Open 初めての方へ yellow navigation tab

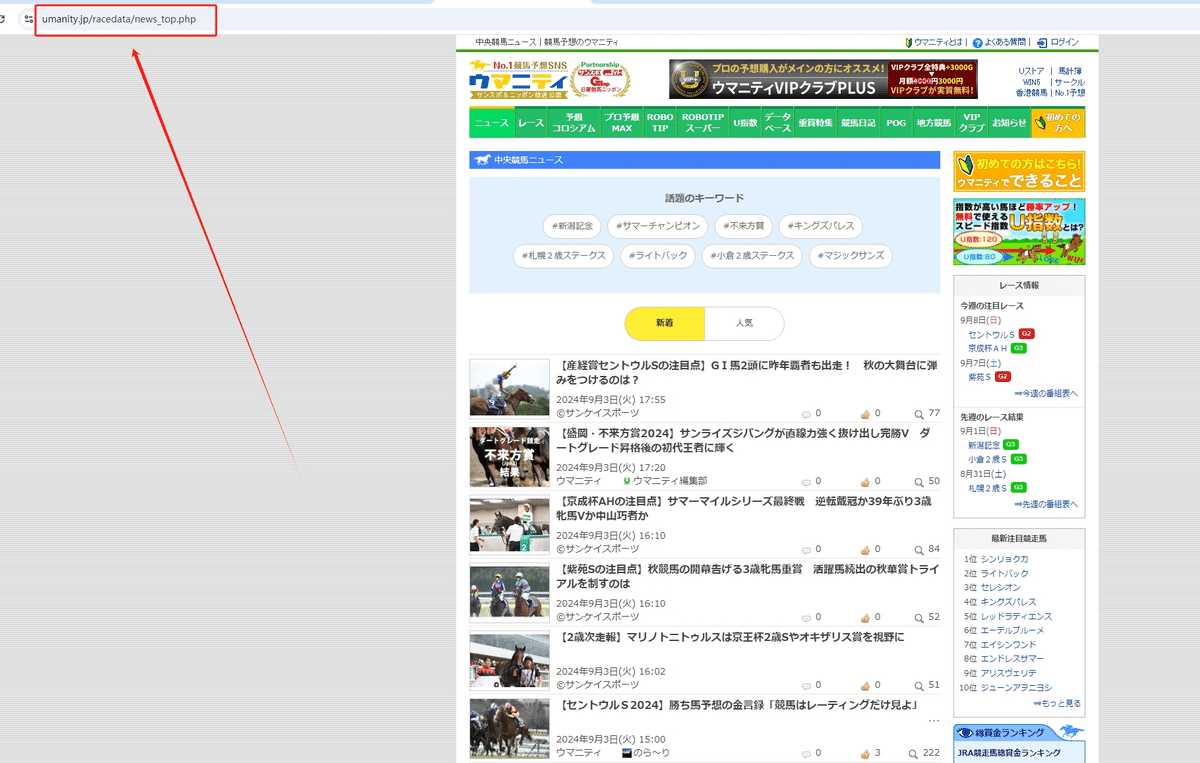(x=1058, y=122)
